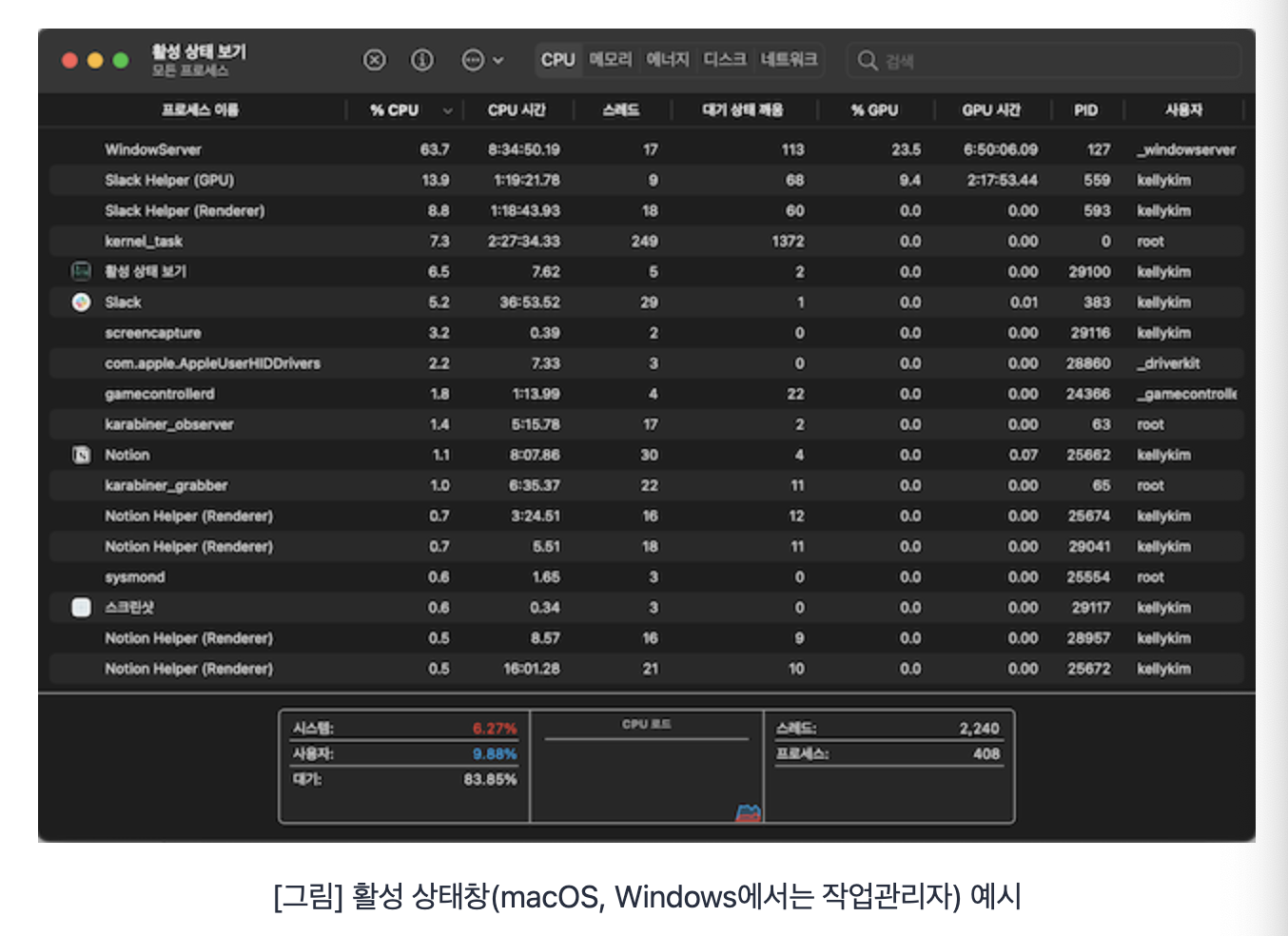Click the magnifying glass in search field
This screenshot has height=936, width=1288.
[867, 60]
